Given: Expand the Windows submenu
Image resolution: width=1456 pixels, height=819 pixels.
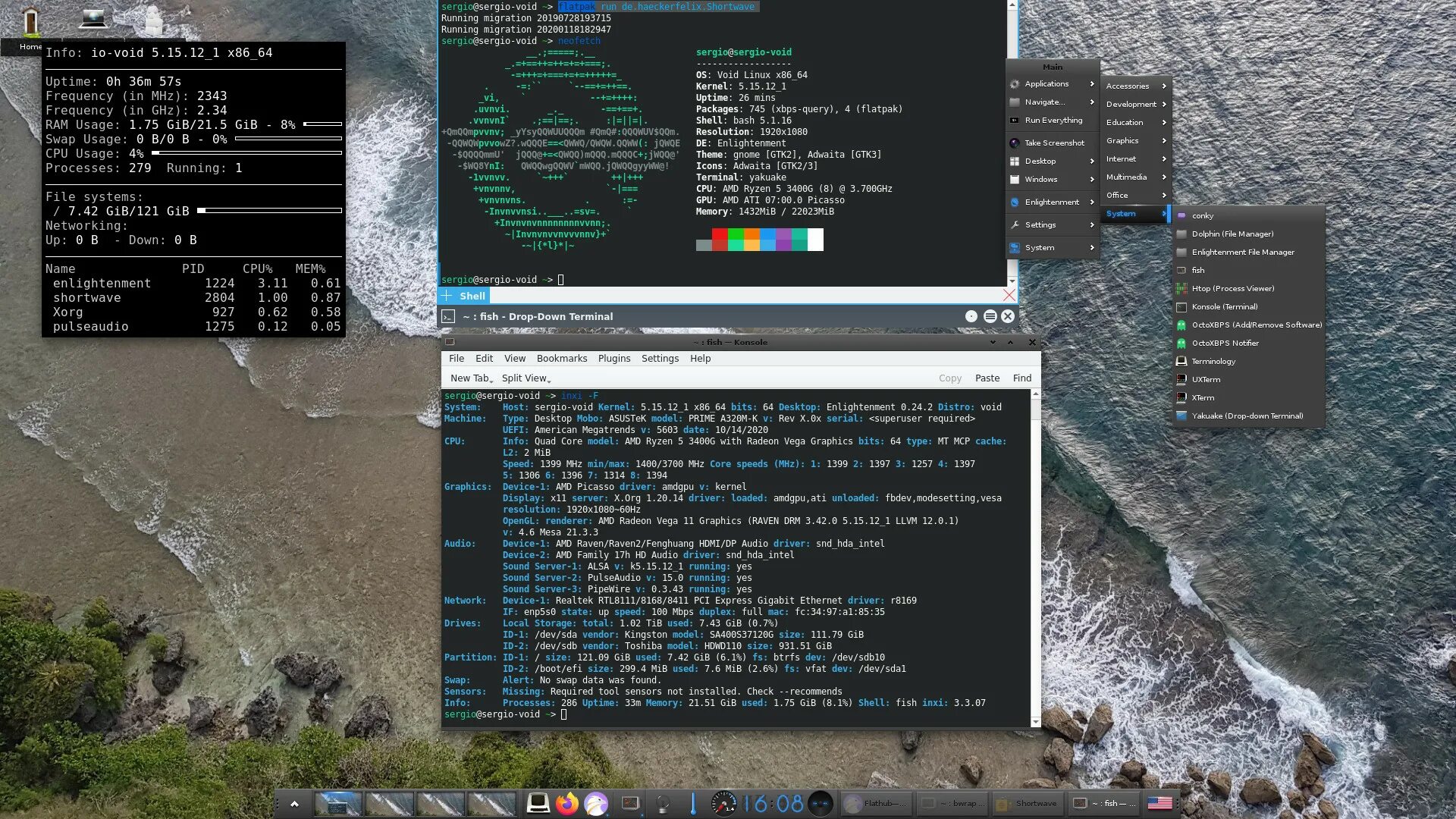Looking at the screenshot, I should coord(1053,179).
